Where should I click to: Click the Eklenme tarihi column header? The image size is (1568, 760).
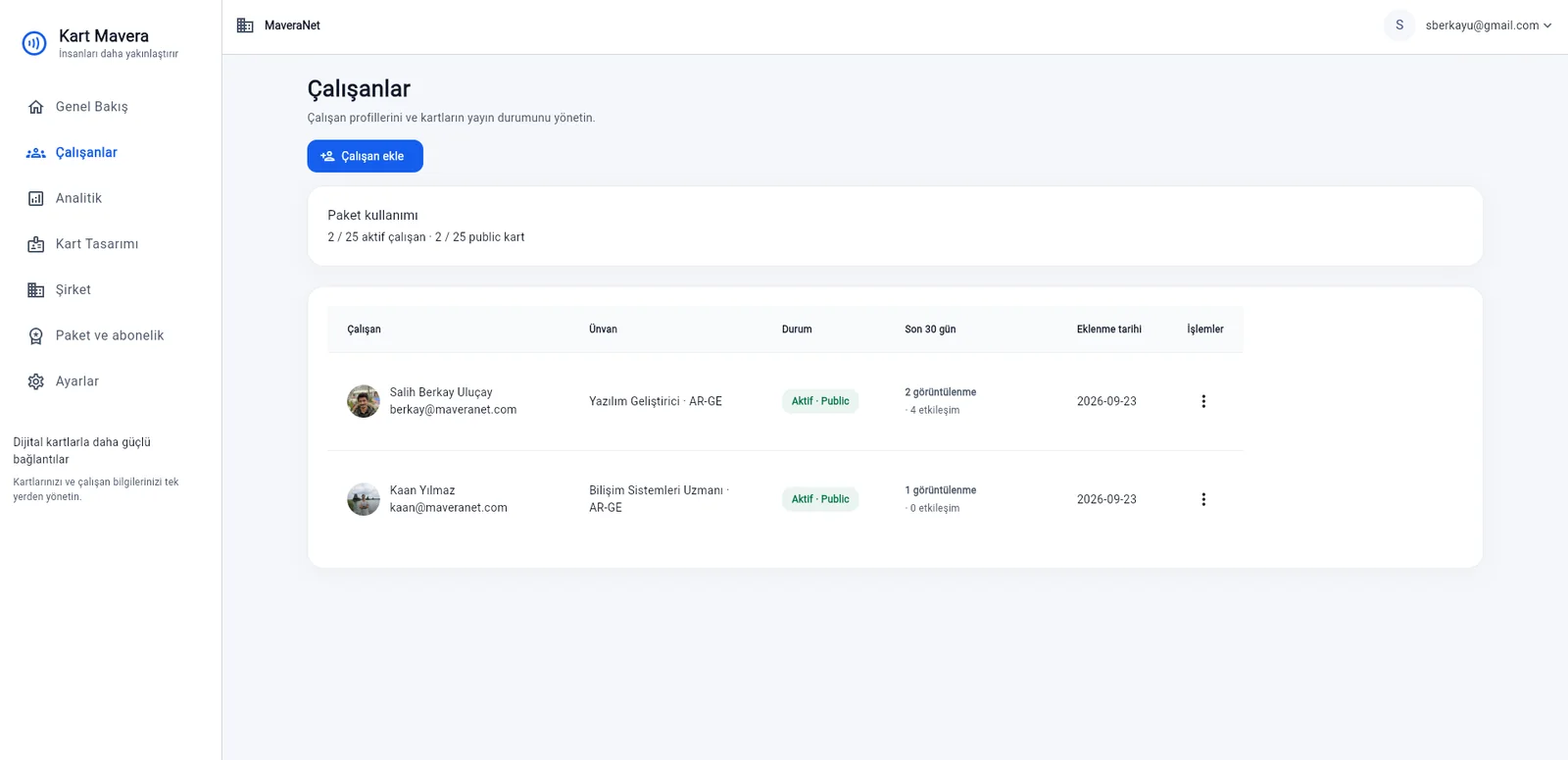tap(1109, 329)
